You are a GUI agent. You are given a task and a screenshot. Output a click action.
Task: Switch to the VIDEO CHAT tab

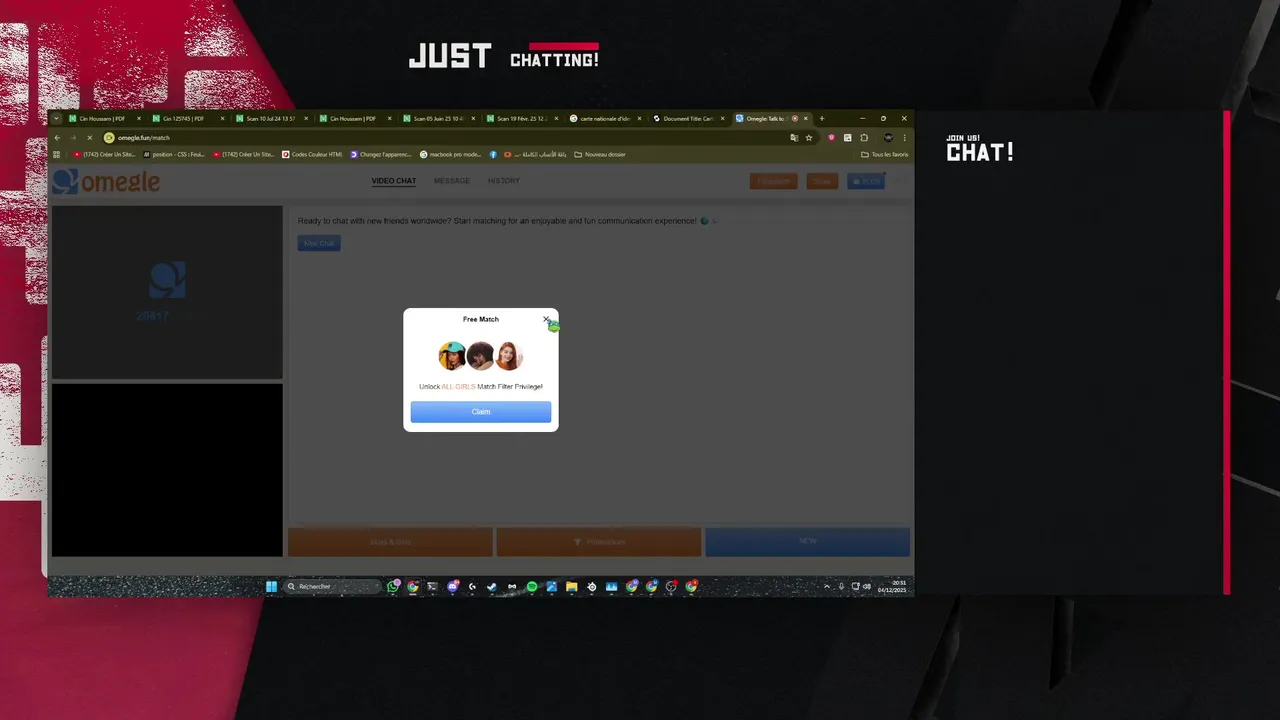(394, 181)
